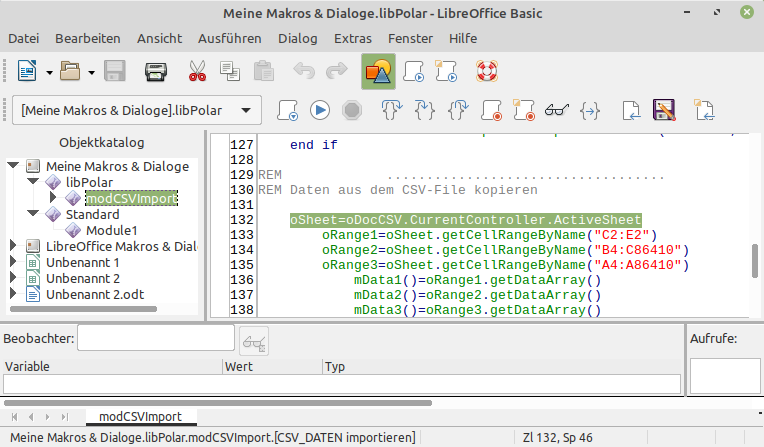764x447 pixels.
Task: Open the Datei menu
Action: 23,39
